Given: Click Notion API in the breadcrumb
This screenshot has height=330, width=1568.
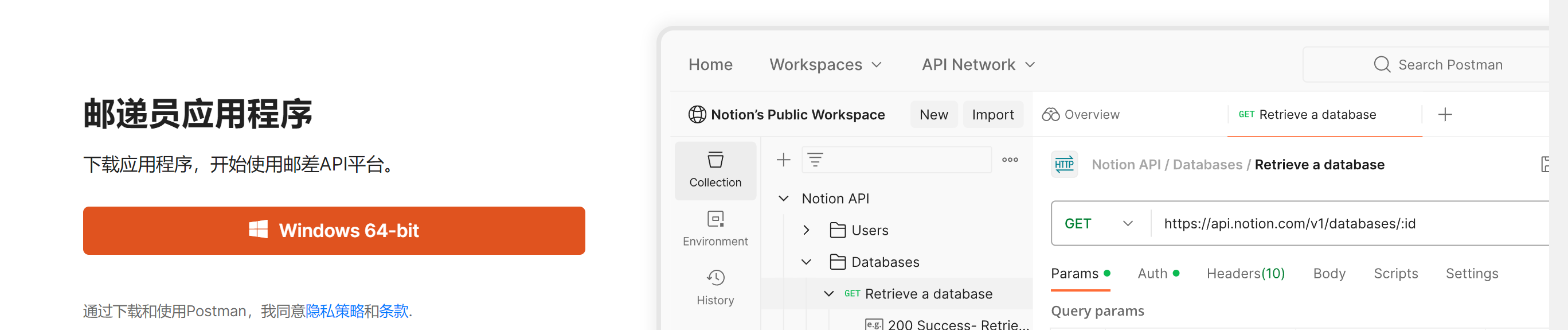Looking at the screenshot, I should coord(1125,164).
